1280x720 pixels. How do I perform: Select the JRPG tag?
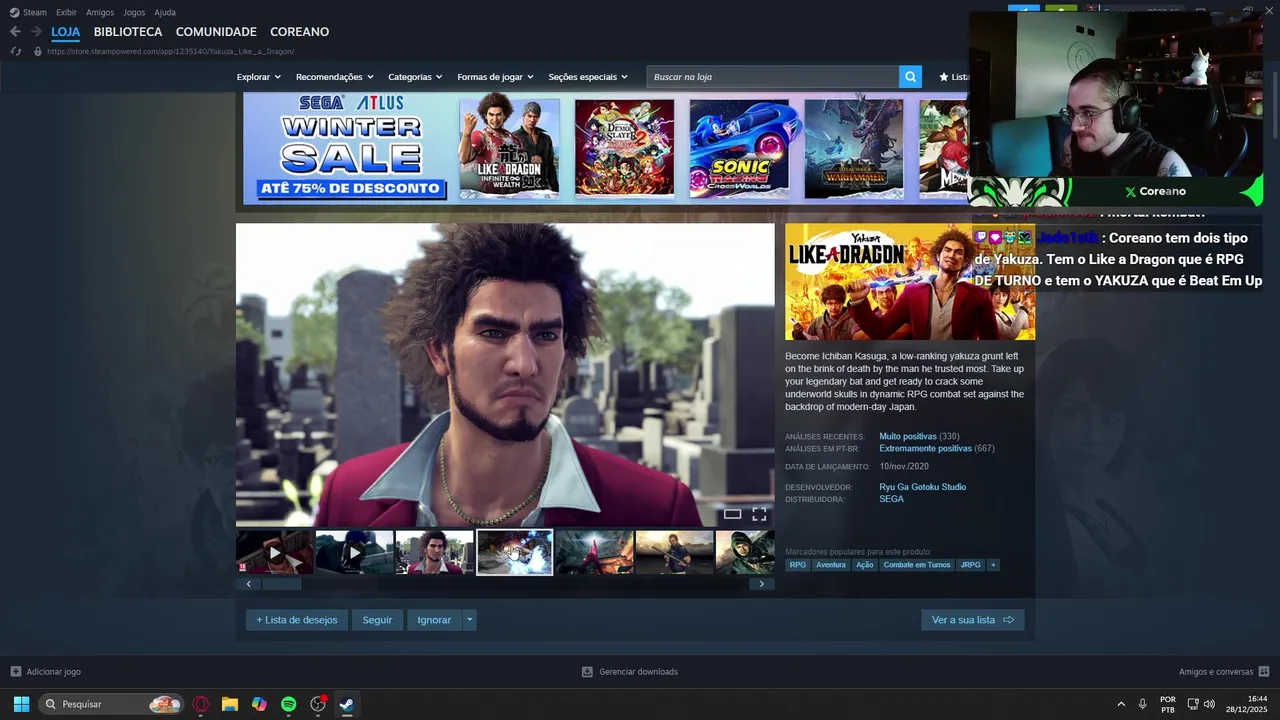point(971,565)
